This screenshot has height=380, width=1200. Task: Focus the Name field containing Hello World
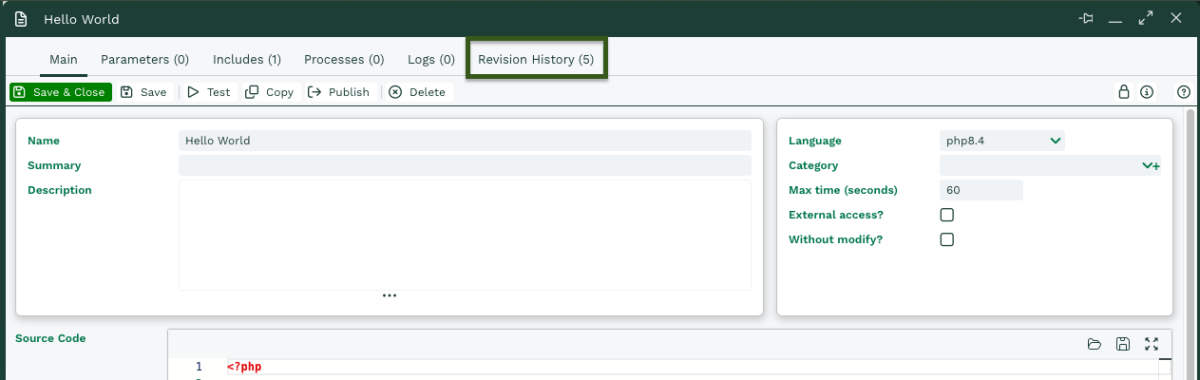[x=465, y=141]
